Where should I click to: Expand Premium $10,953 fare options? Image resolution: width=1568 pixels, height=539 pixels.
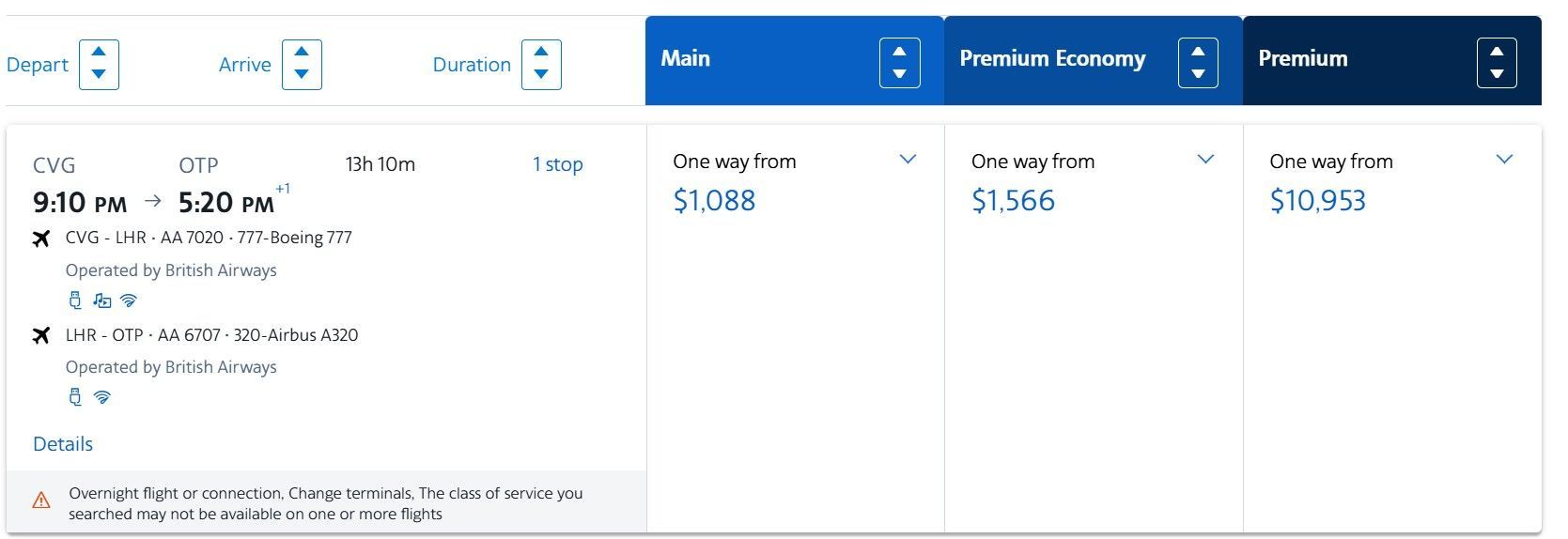(1504, 160)
